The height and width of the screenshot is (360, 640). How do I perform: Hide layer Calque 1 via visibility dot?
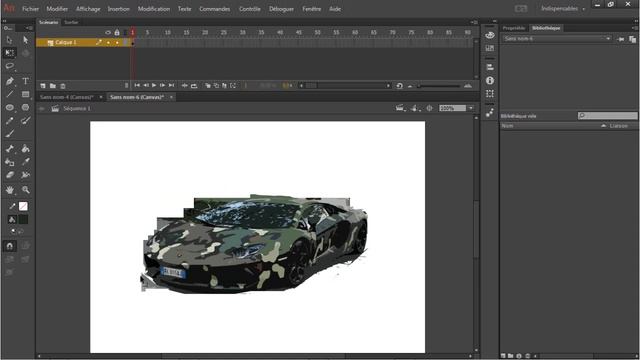click(108, 42)
